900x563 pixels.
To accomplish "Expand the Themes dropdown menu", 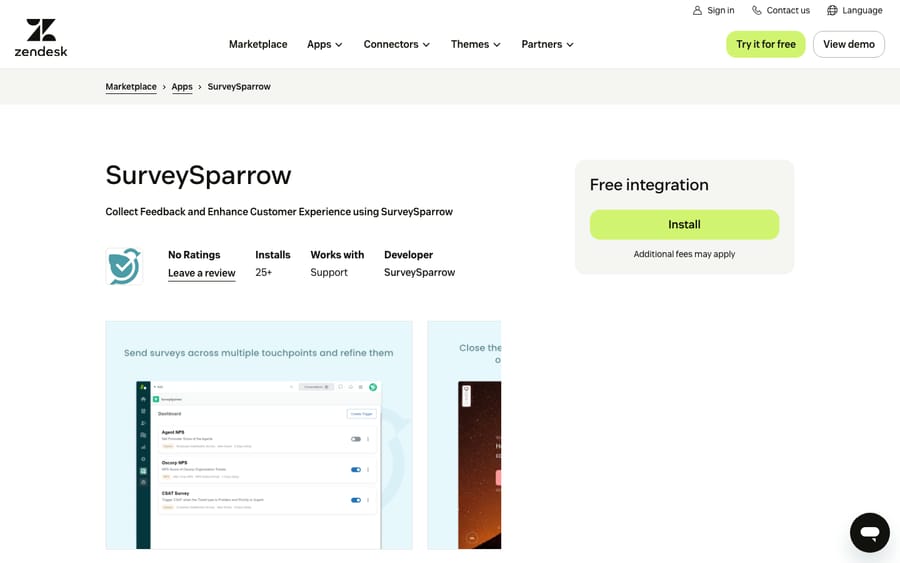I will [x=476, y=44].
